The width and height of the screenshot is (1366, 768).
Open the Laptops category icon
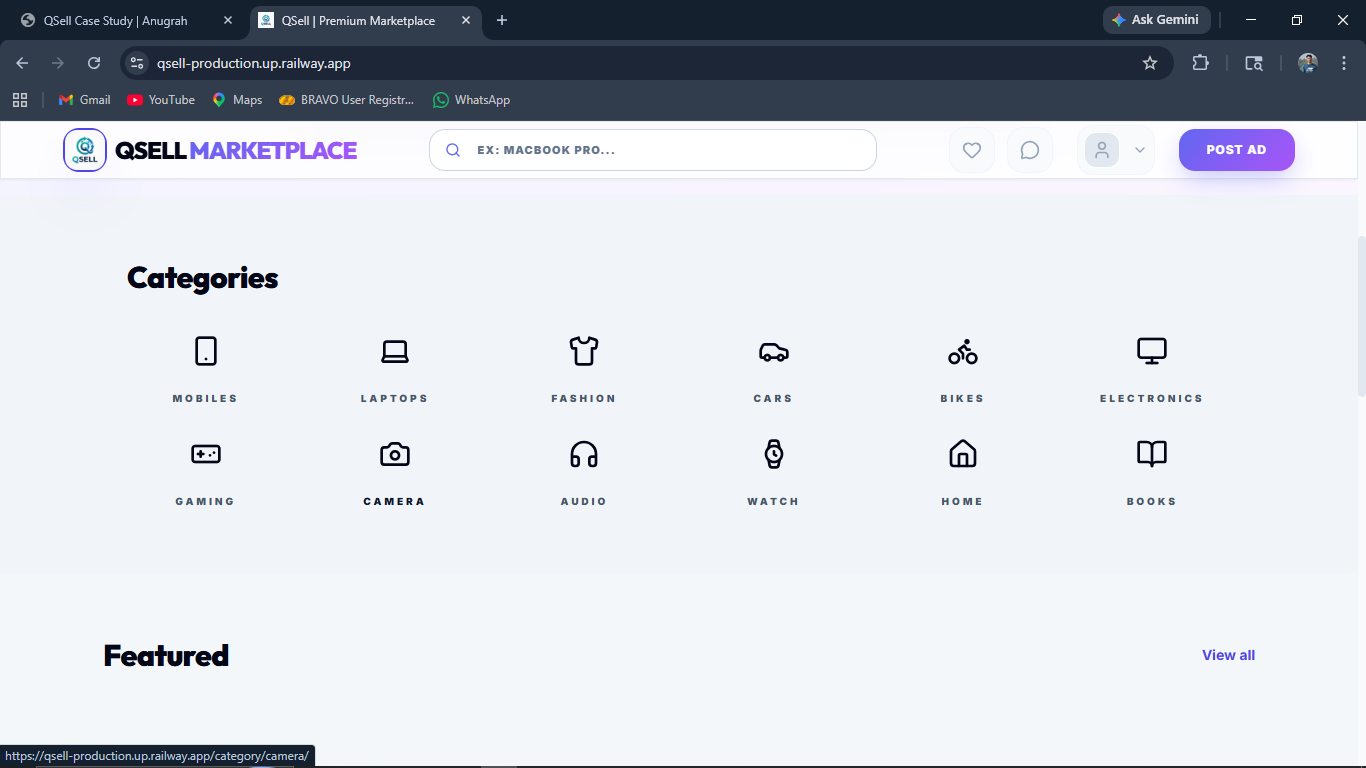394,351
